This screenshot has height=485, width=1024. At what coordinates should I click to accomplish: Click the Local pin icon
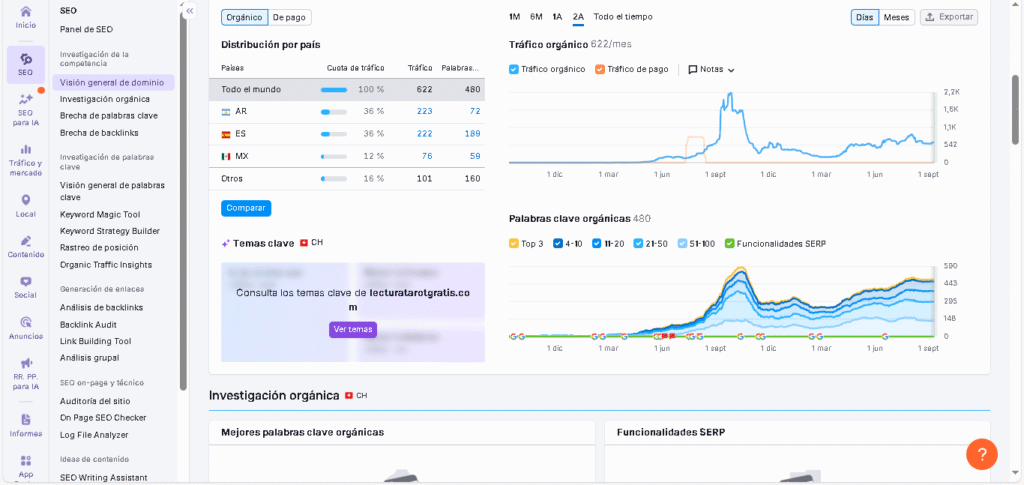tap(25, 200)
